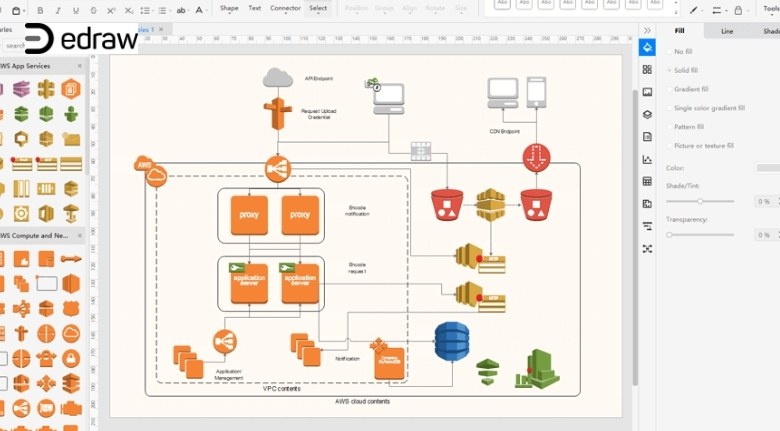Click the canvas vertical scrollbar
This screenshot has width=780, height=431.
pyautogui.click(x=635, y=237)
